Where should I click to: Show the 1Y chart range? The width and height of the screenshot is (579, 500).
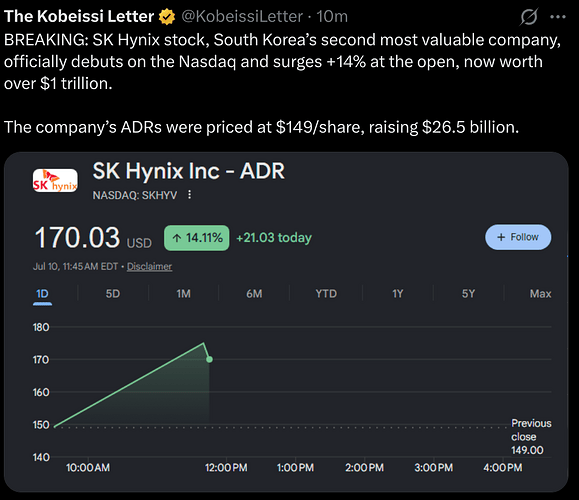[398, 294]
